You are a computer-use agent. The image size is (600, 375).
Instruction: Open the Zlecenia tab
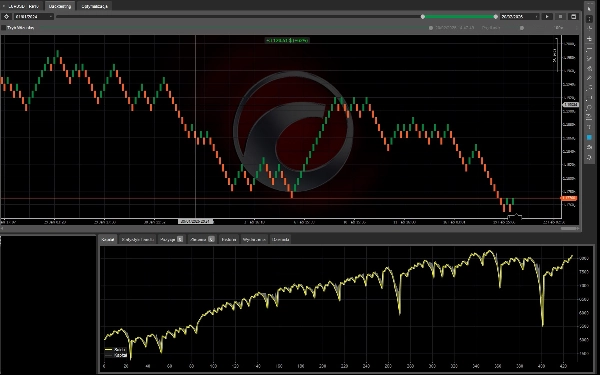[202, 239]
